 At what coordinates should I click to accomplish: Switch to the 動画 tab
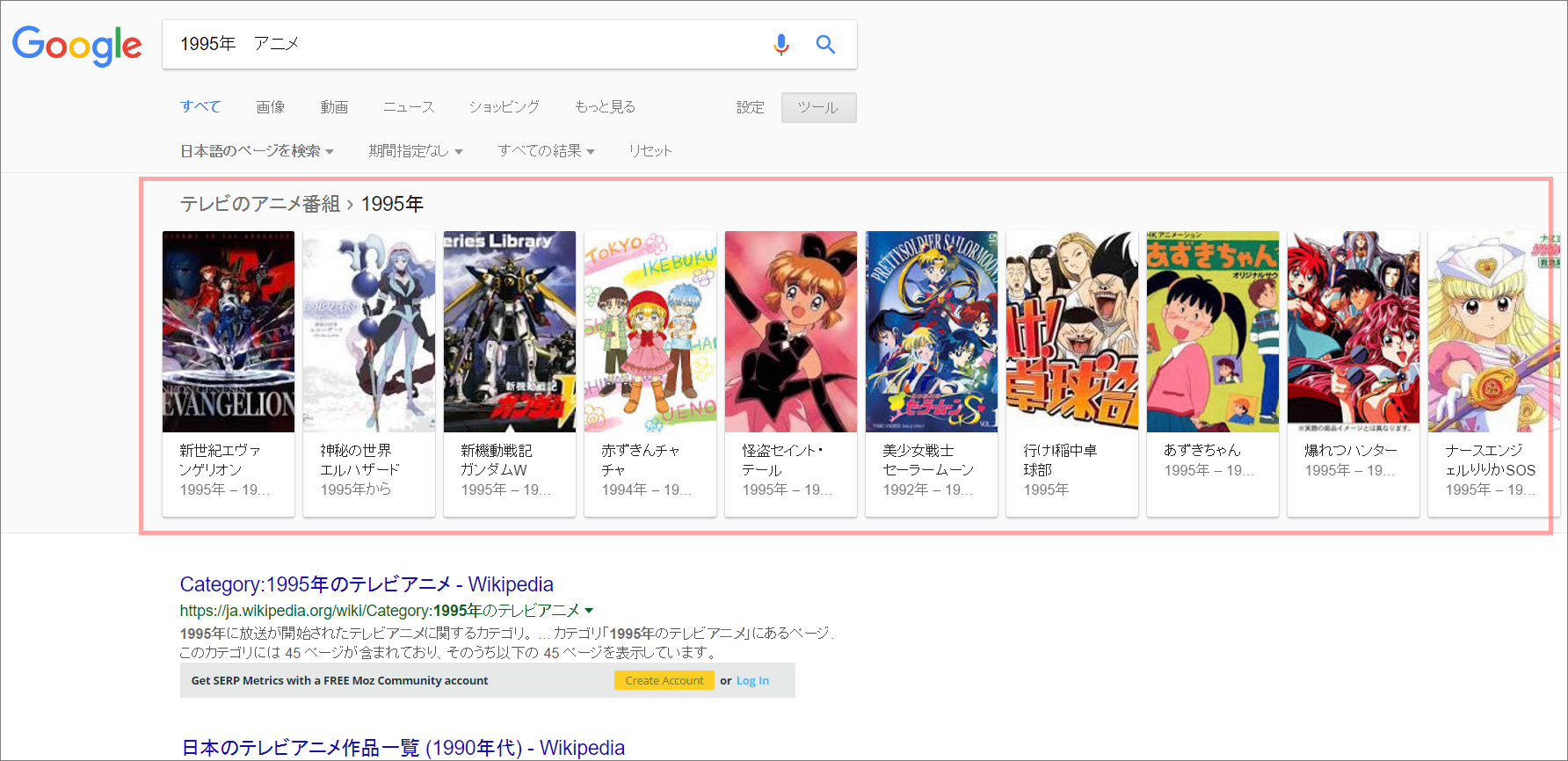tap(334, 106)
